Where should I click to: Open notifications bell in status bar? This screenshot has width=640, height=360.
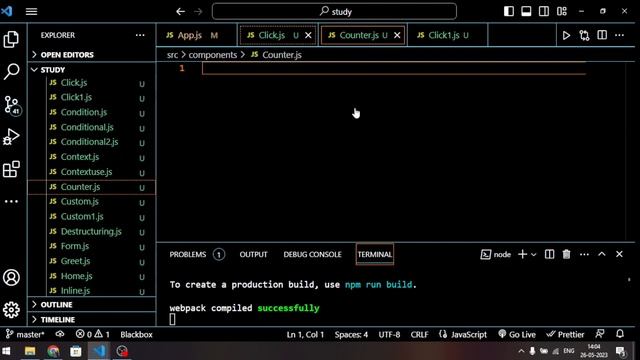620,334
